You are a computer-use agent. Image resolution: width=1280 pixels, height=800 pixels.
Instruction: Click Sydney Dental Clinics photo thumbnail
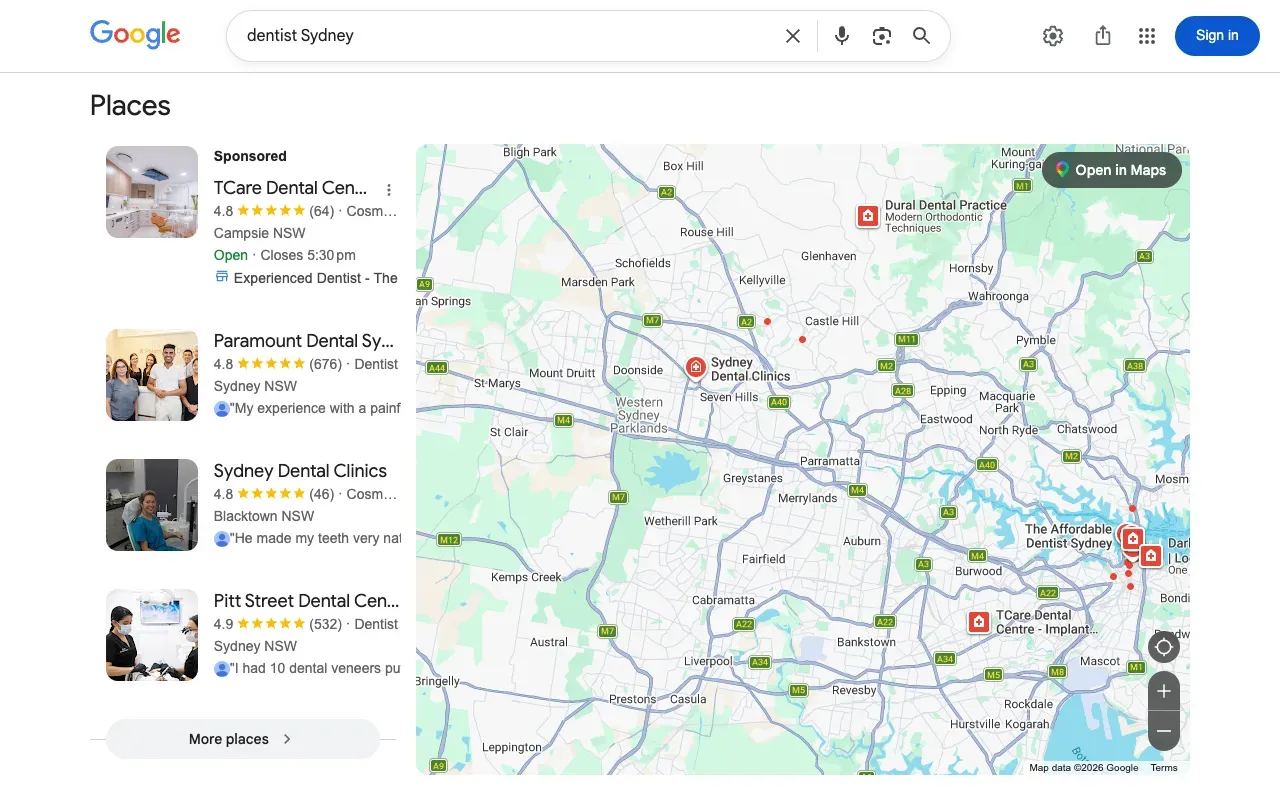[x=152, y=505]
